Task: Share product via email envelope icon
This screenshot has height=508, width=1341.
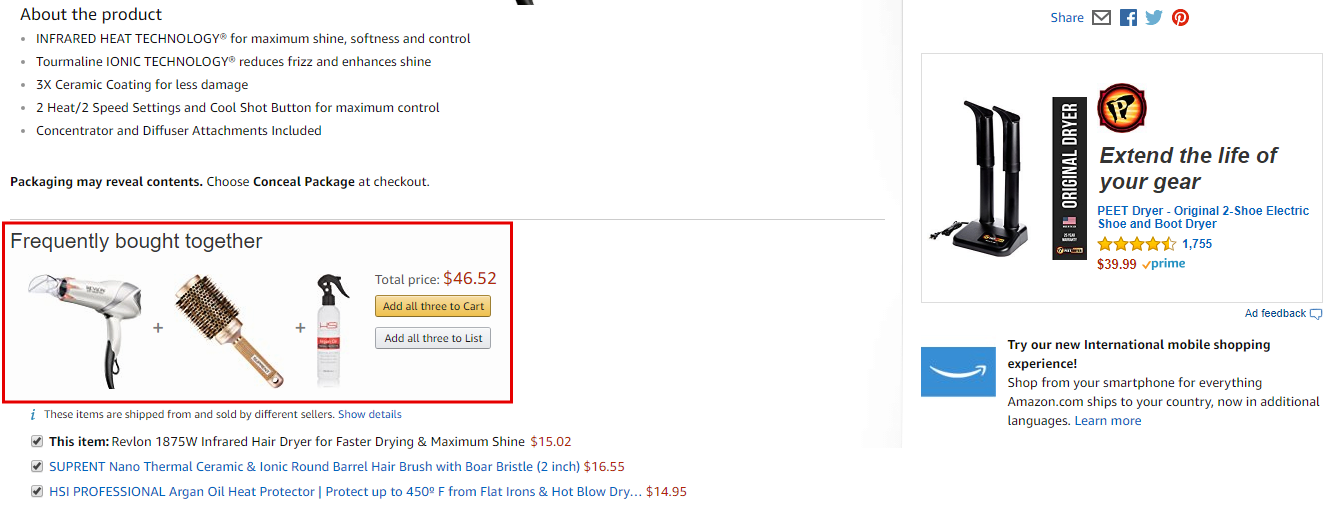Action: [1101, 18]
